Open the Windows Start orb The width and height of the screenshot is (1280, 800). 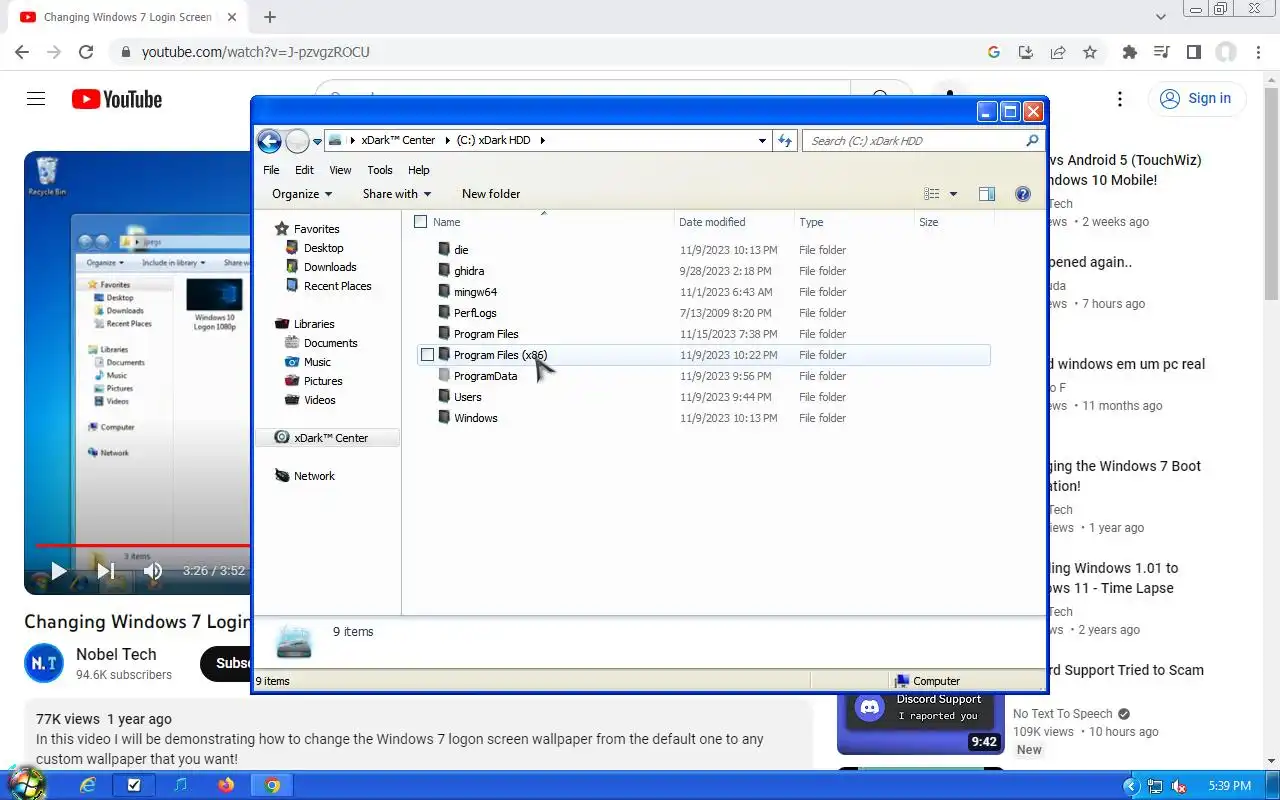[x=27, y=783]
